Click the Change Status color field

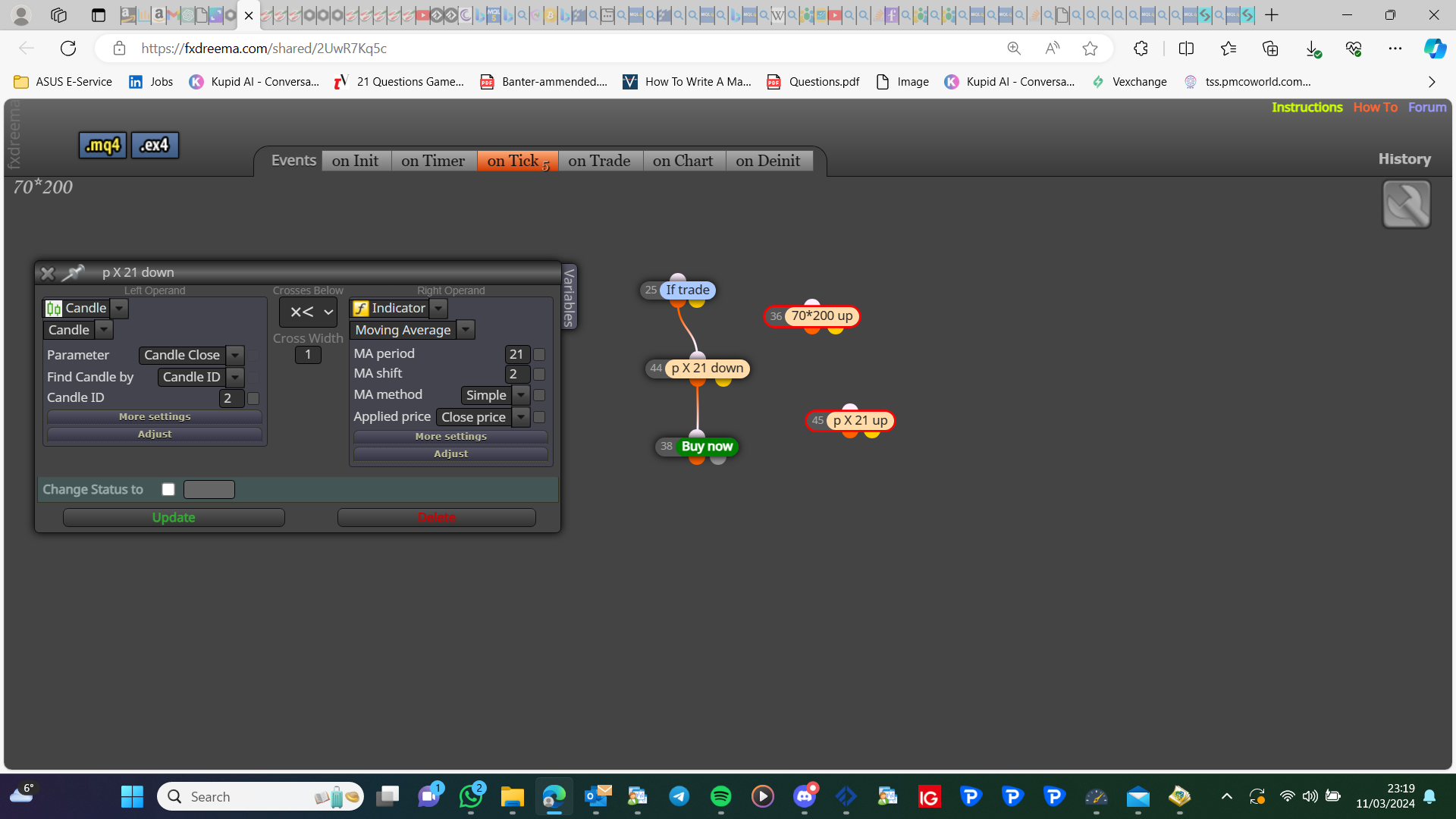coord(209,489)
